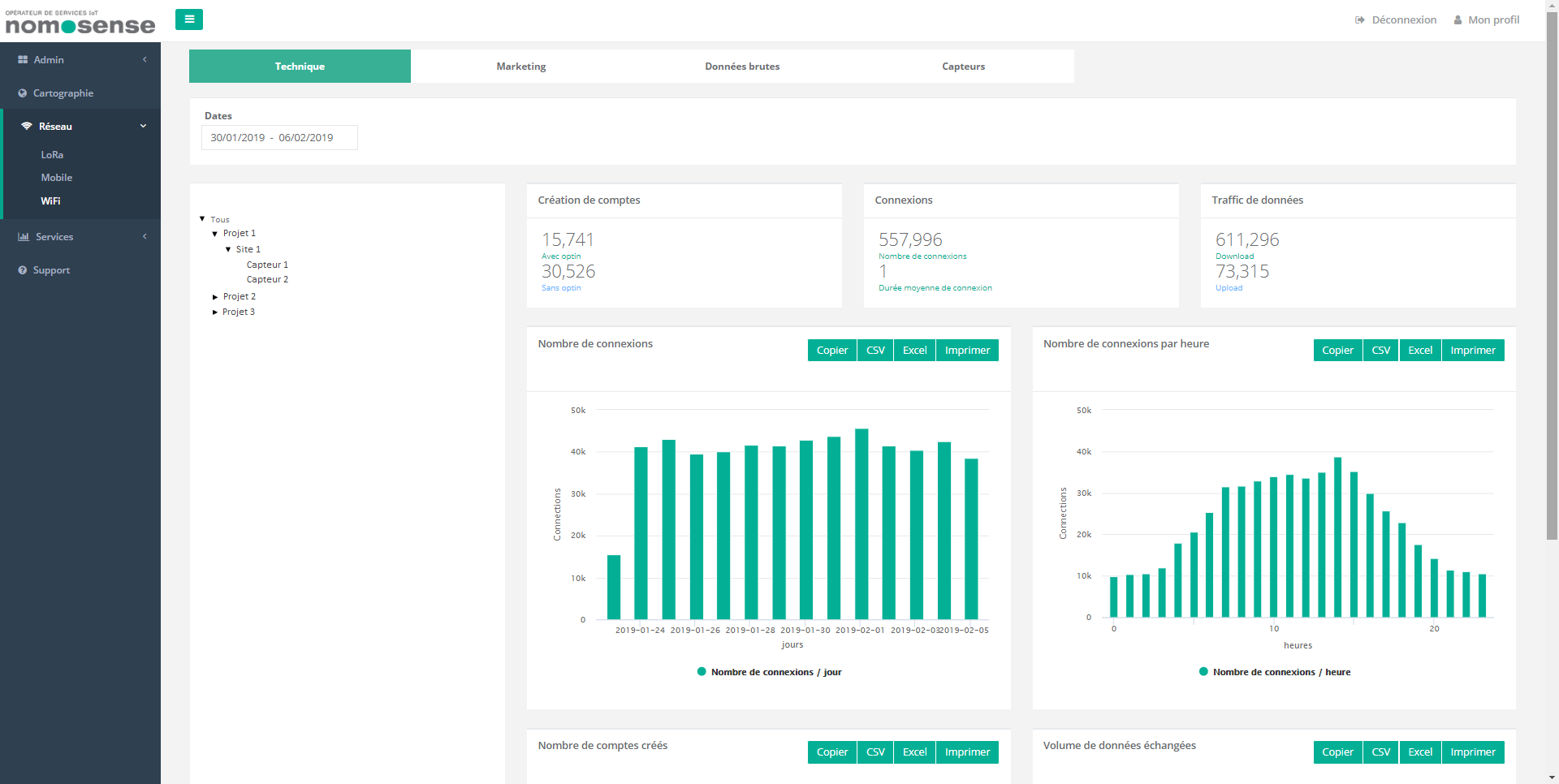
Task: Click the Mon profil user icon
Action: click(1458, 20)
